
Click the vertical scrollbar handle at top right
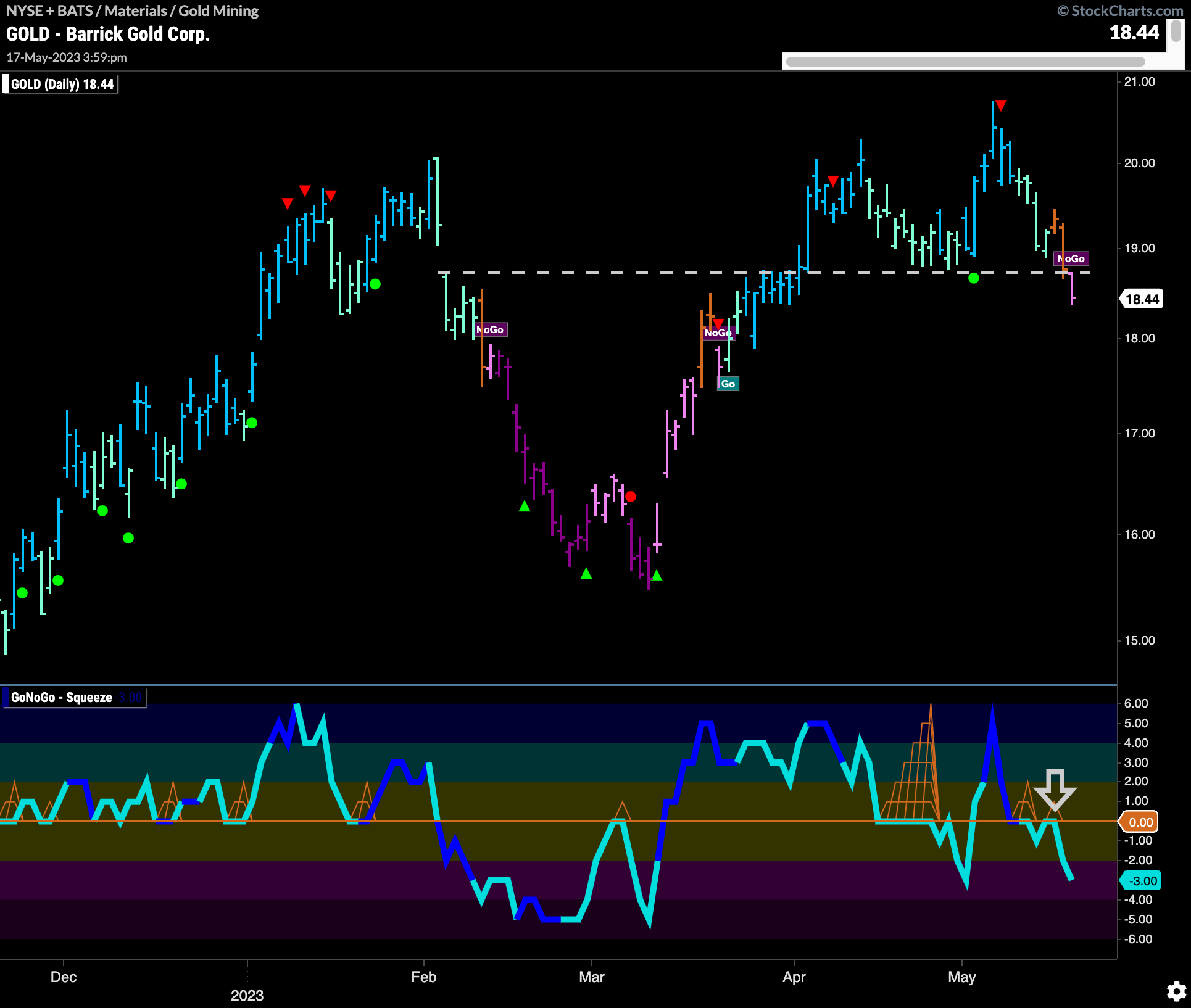[x=1176, y=30]
